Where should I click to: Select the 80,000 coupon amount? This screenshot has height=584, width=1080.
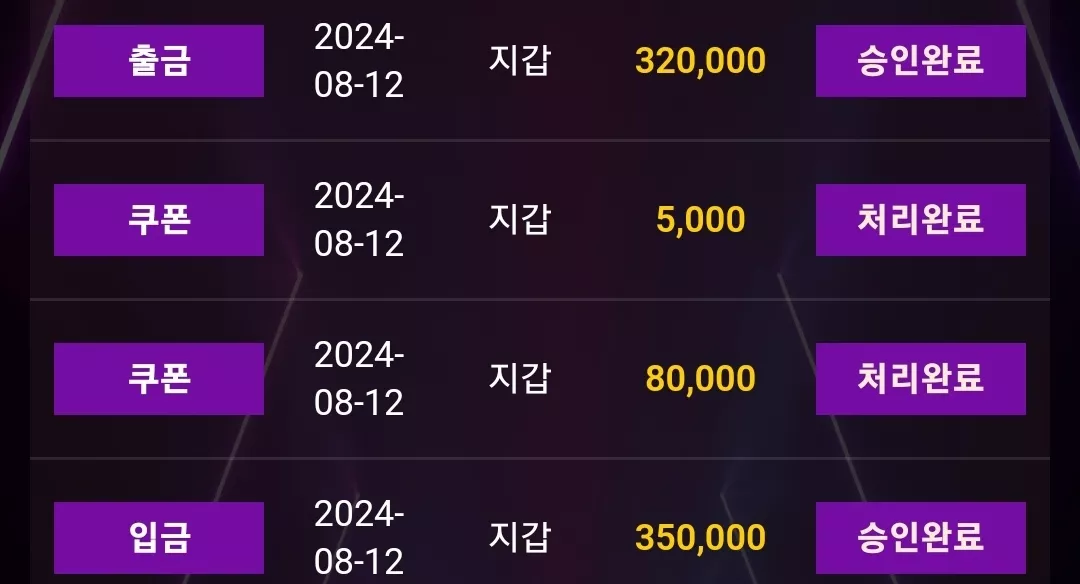pos(700,379)
